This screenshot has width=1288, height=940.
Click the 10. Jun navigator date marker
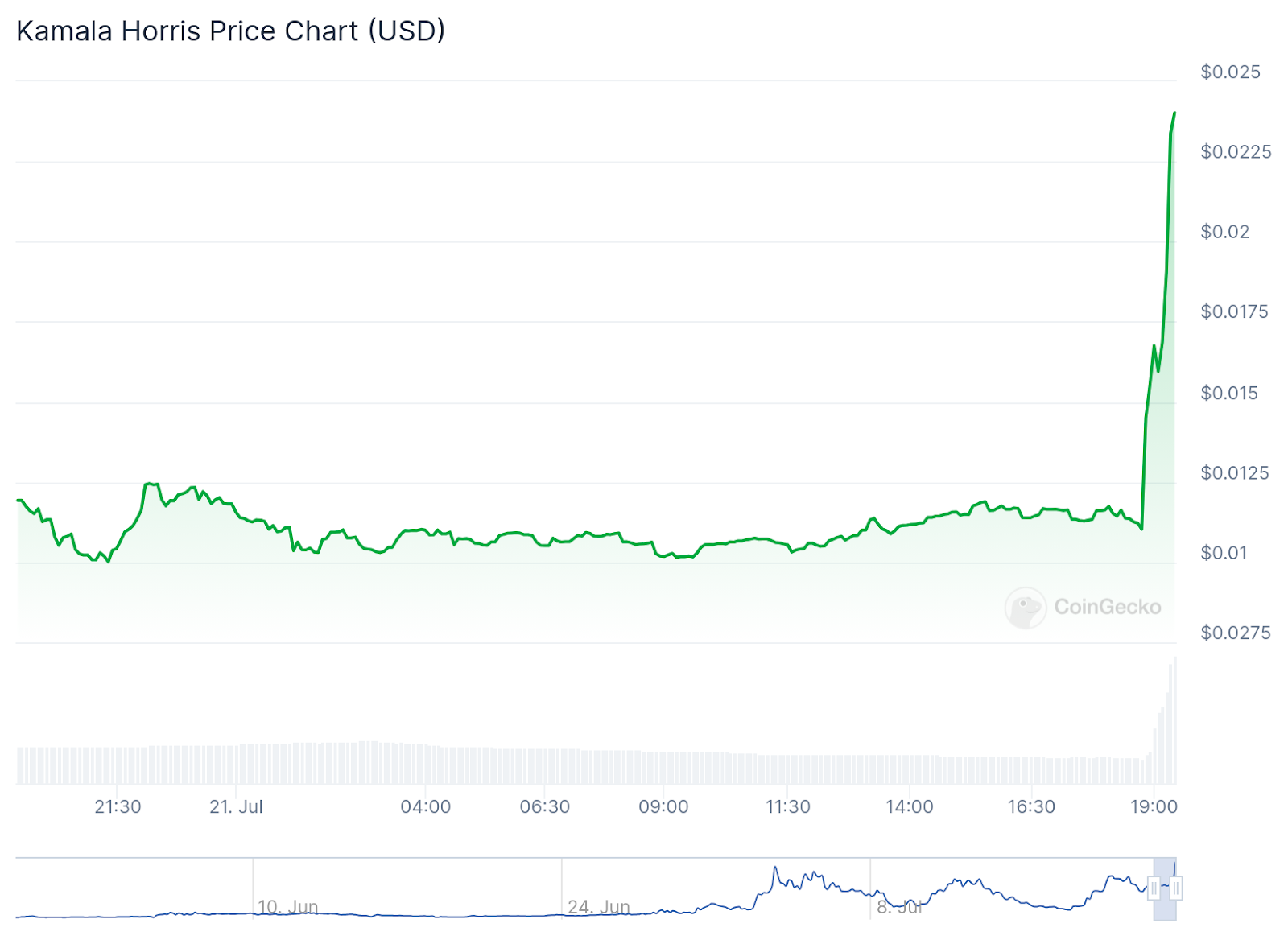click(x=287, y=907)
